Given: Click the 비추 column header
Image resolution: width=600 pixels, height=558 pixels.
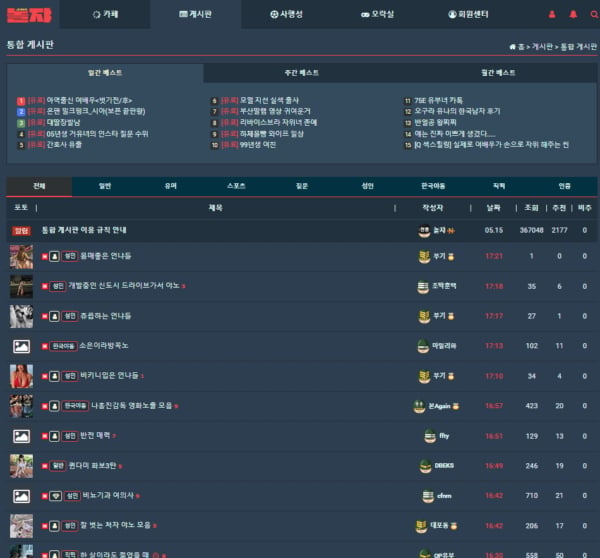Looking at the screenshot, I should (585, 208).
